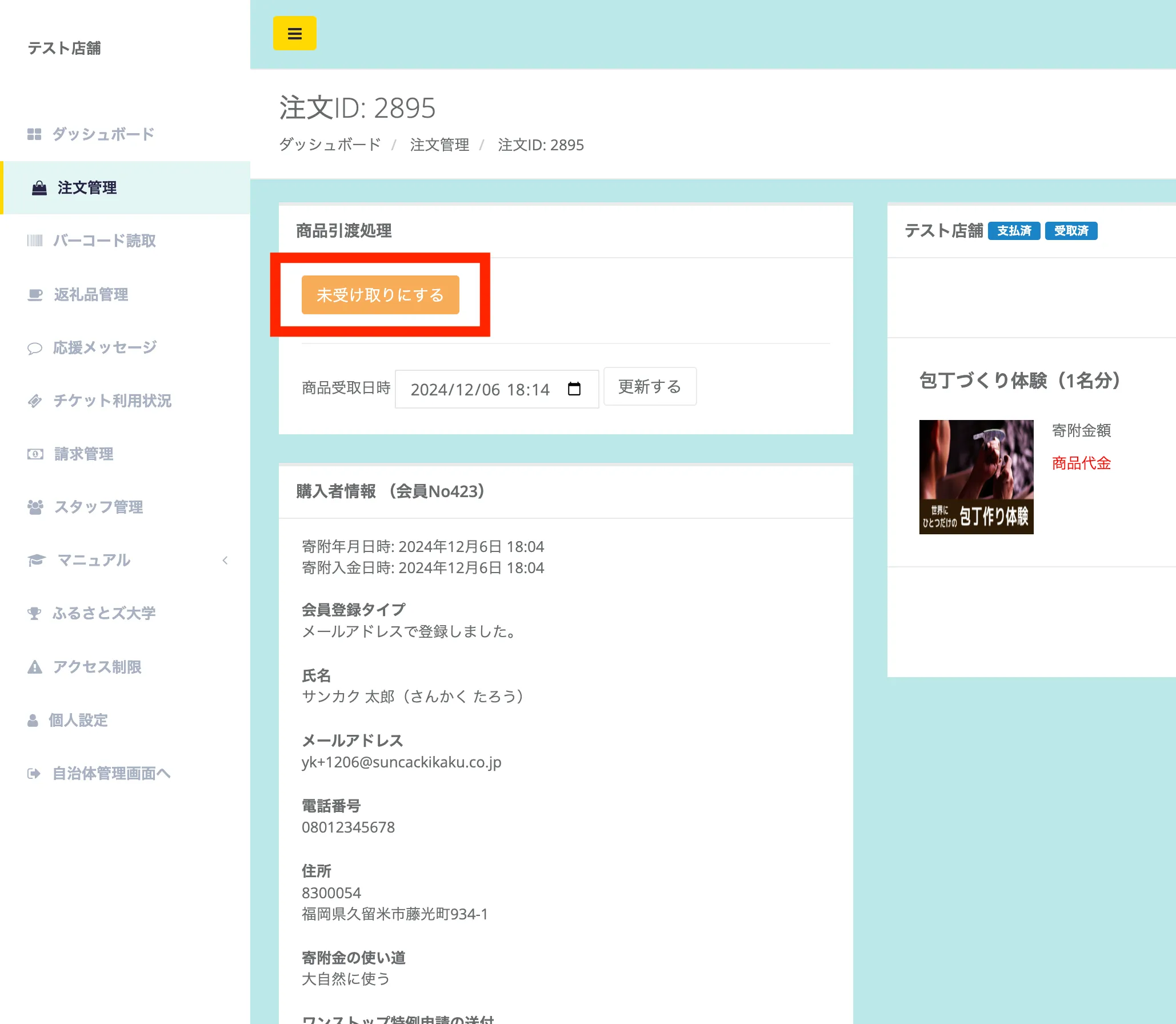Click the coffee cup icon for 返礼品管理

[35, 294]
